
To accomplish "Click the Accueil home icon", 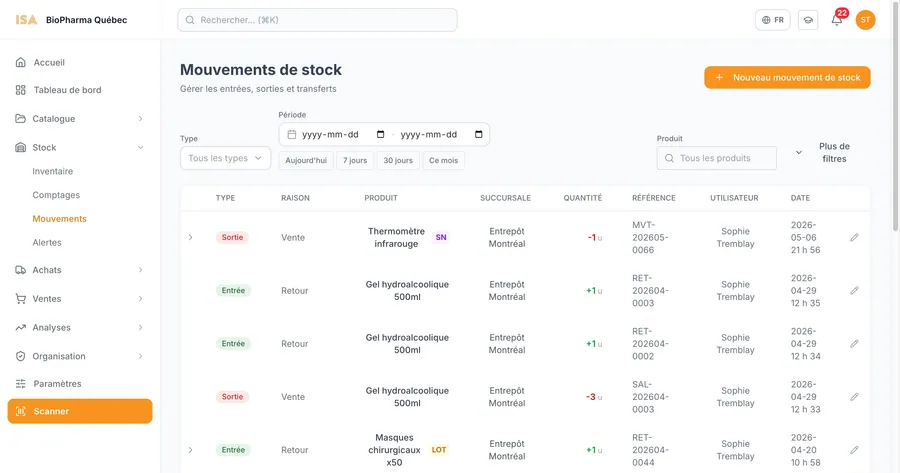I will tap(21, 62).
